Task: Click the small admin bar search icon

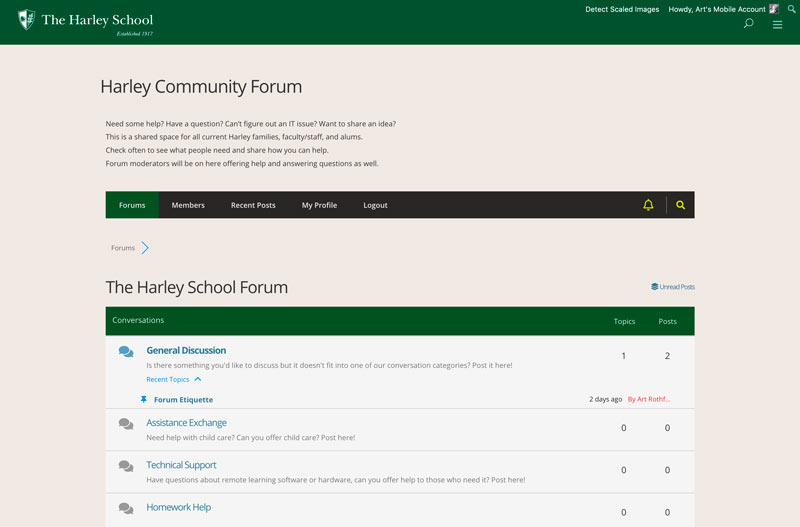Action: [x=791, y=9]
